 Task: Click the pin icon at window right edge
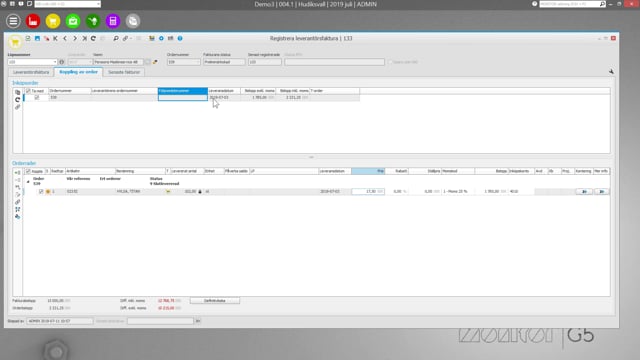(611, 71)
